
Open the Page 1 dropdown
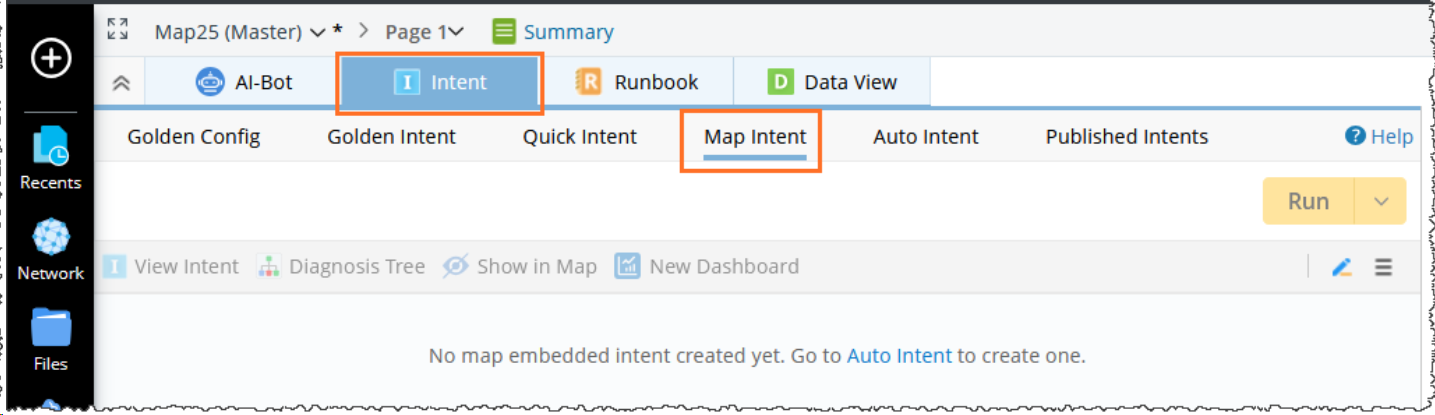click(456, 33)
